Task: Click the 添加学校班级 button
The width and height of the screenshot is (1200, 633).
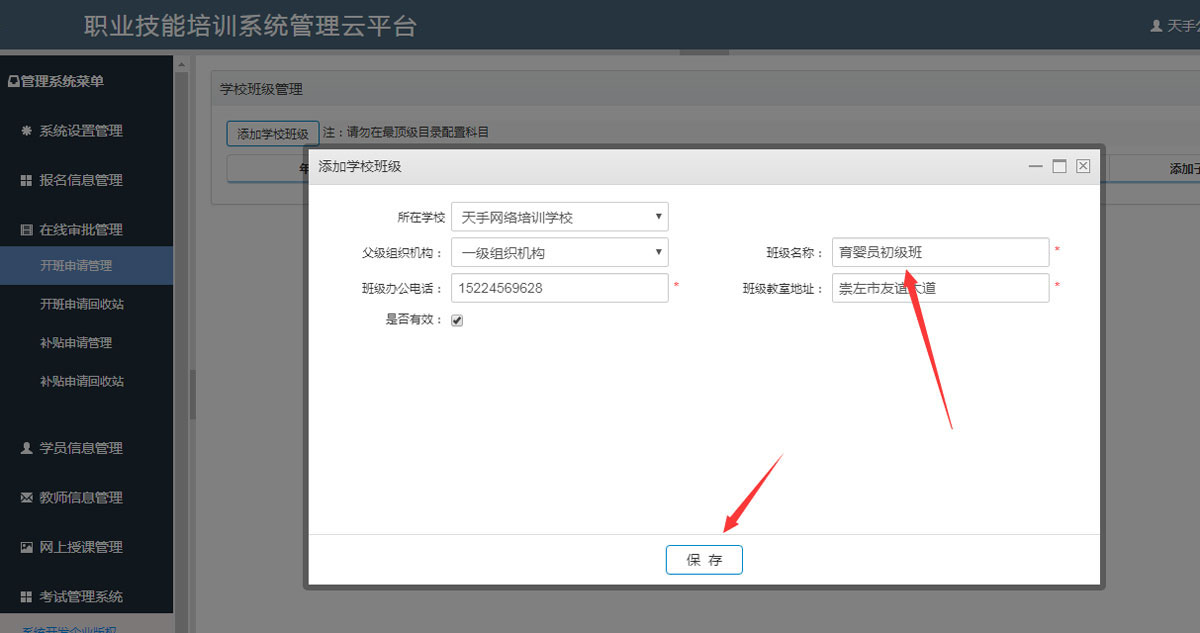Action: (x=272, y=134)
